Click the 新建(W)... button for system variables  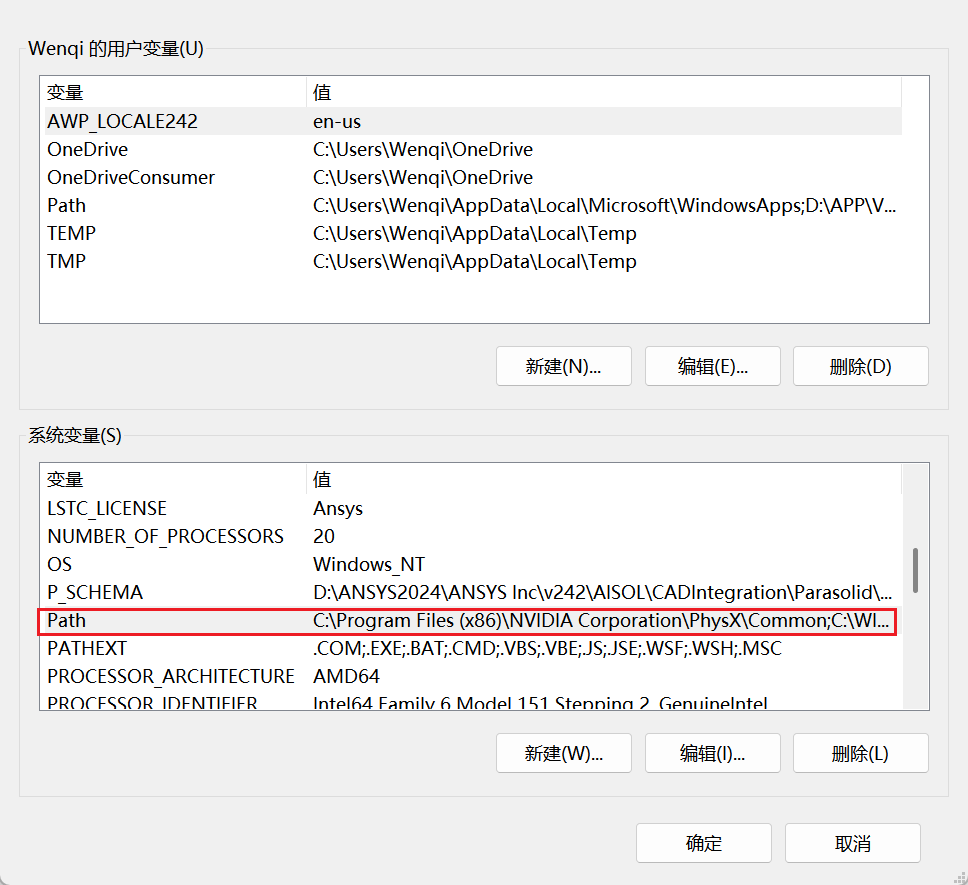563,753
